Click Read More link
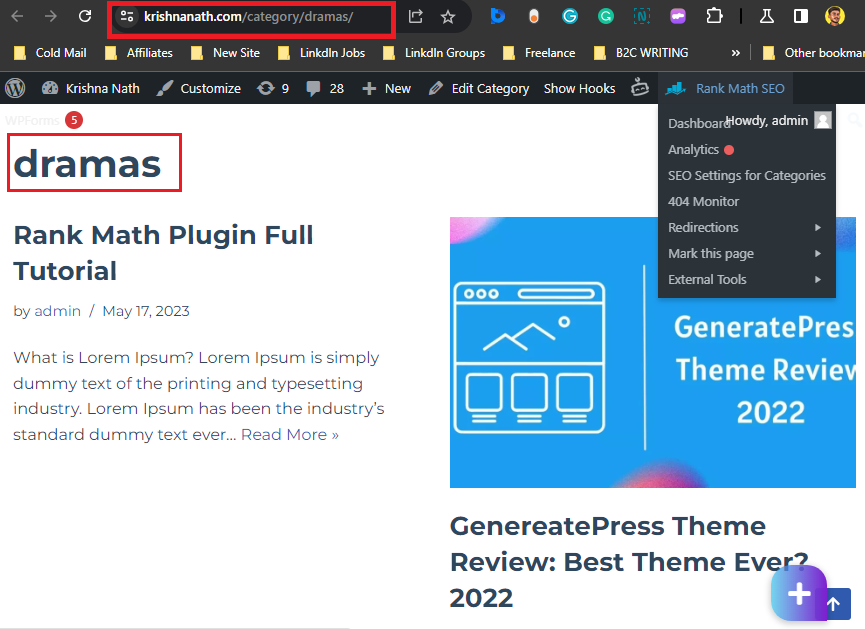Viewport: 865px width, 629px height. 290,435
